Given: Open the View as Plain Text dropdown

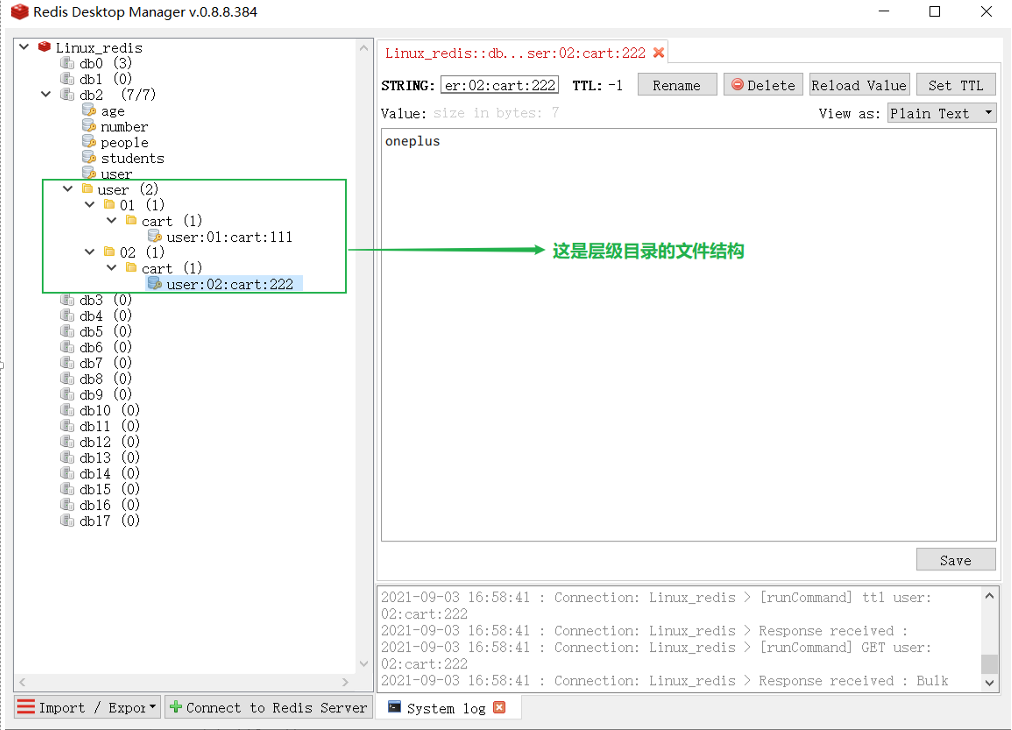Looking at the screenshot, I should (x=942, y=113).
